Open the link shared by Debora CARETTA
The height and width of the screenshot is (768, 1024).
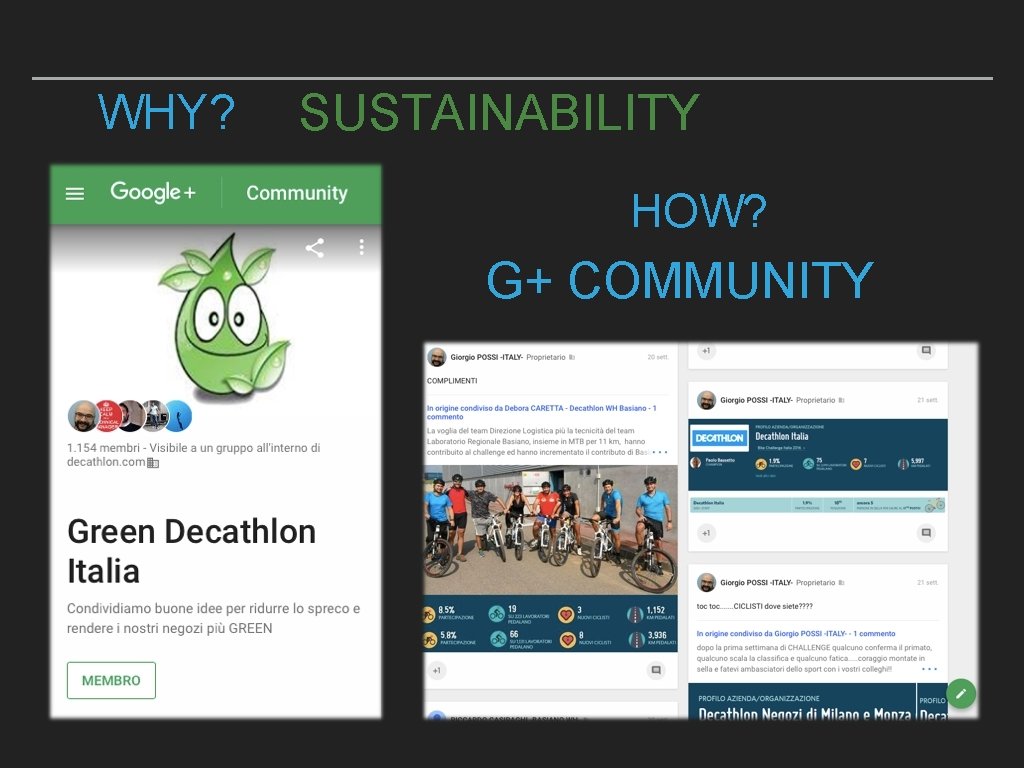[x=541, y=412]
